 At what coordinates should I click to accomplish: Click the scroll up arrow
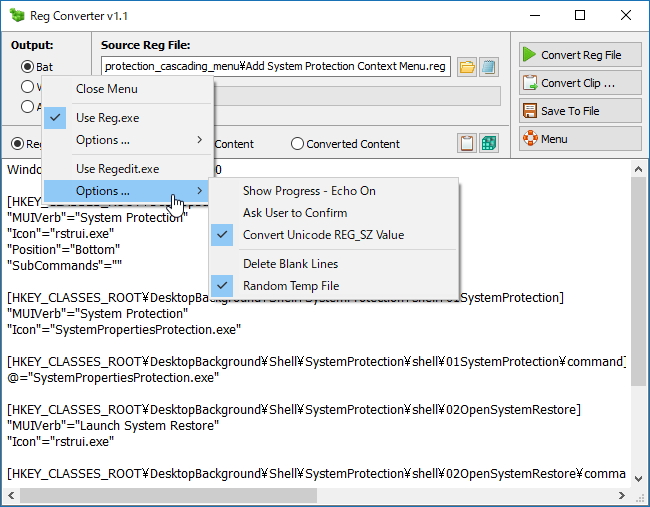pos(638,169)
